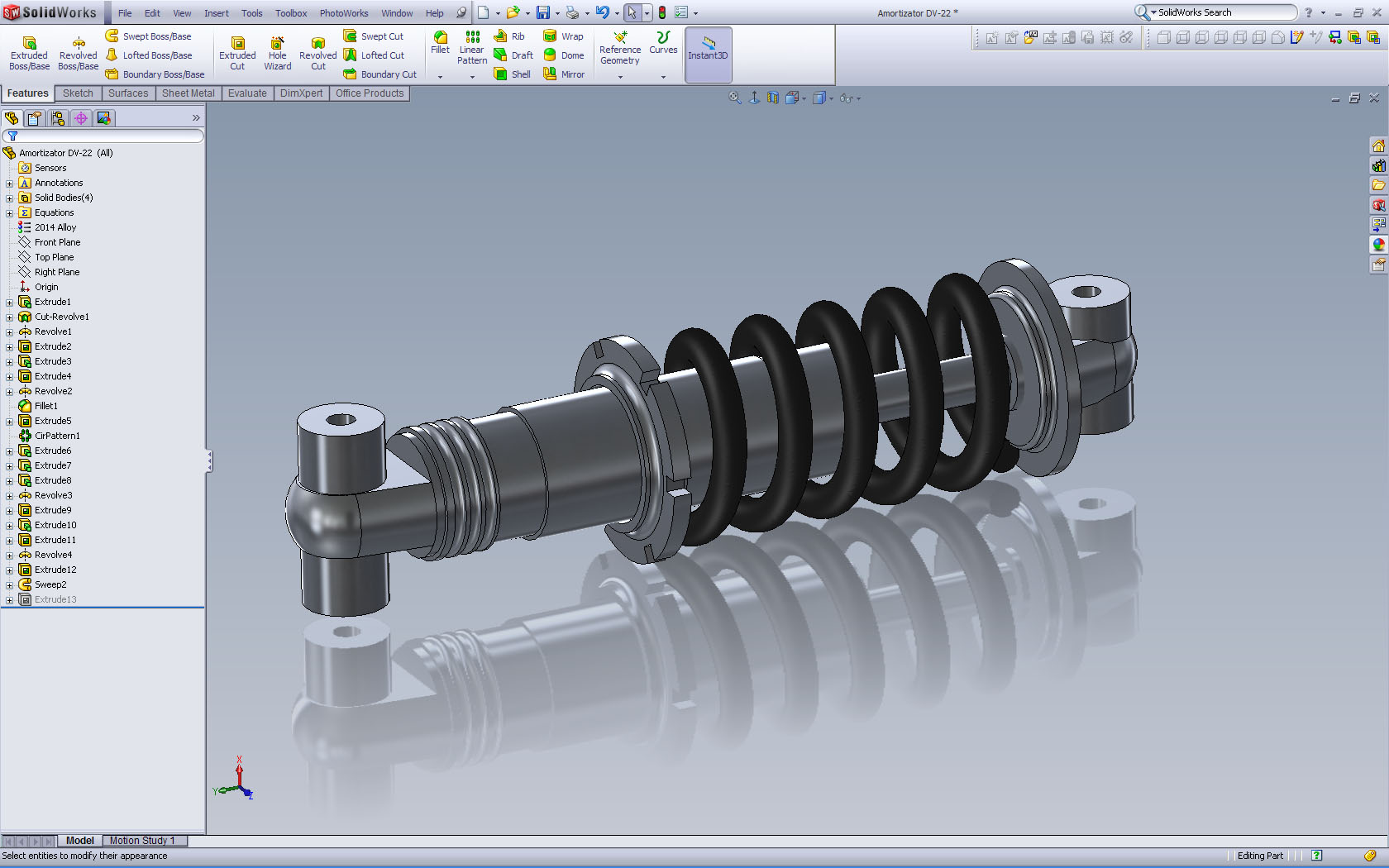This screenshot has height=868, width=1389.
Task: Open the Motion Study 1 tab
Action: point(143,841)
